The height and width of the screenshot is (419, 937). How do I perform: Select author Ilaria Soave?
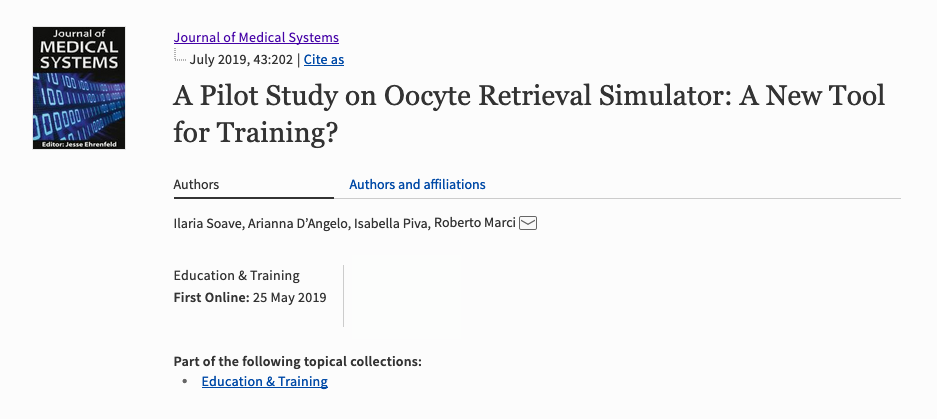coord(207,224)
